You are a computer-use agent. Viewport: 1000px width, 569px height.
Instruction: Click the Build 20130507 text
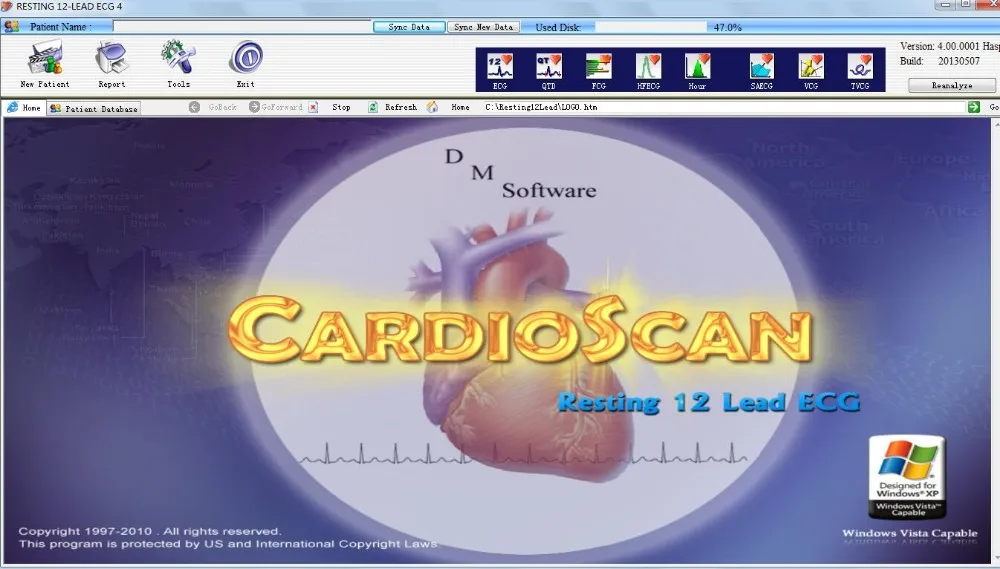pos(939,61)
